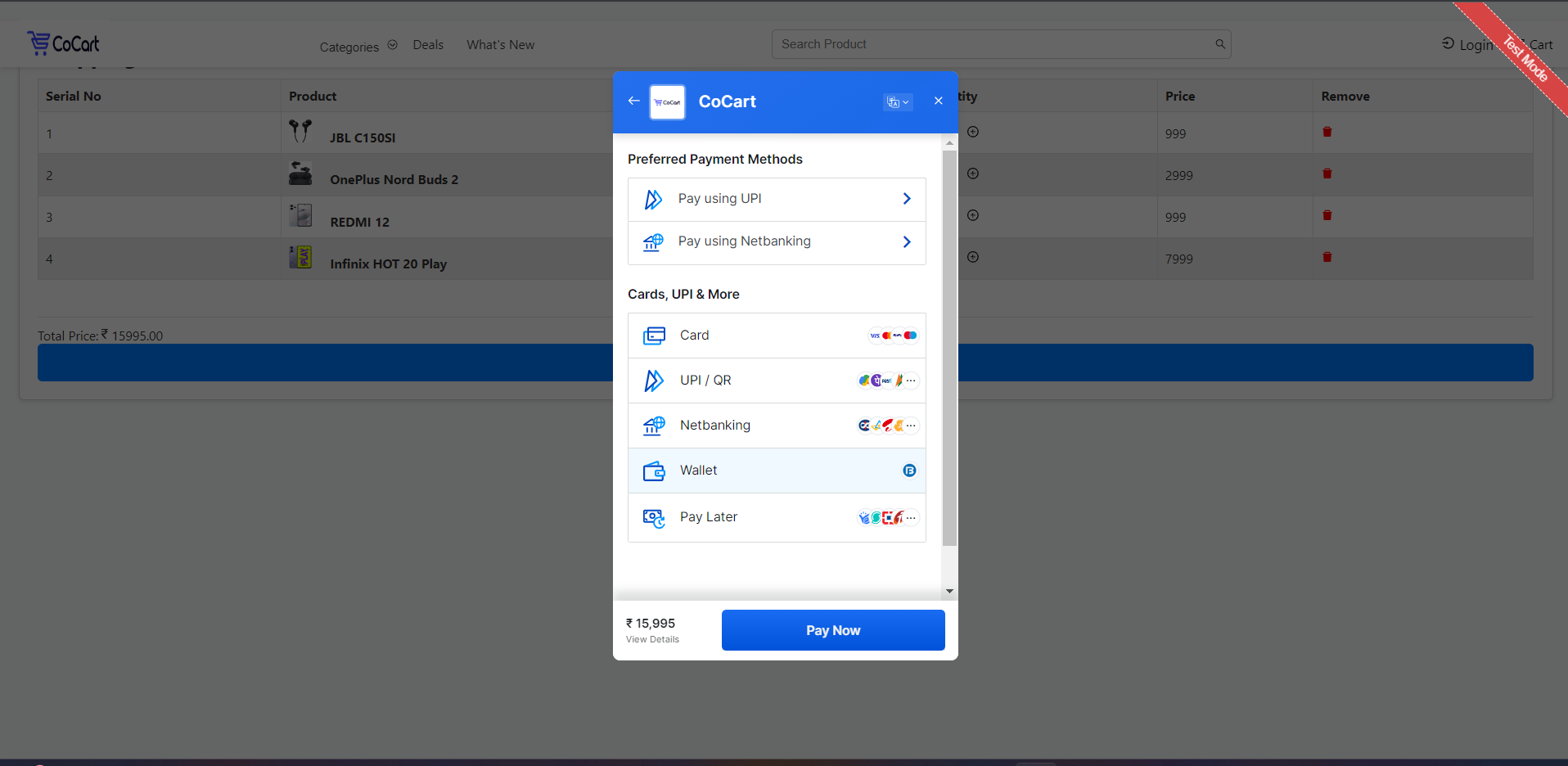Open the What's New page link

click(x=501, y=45)
